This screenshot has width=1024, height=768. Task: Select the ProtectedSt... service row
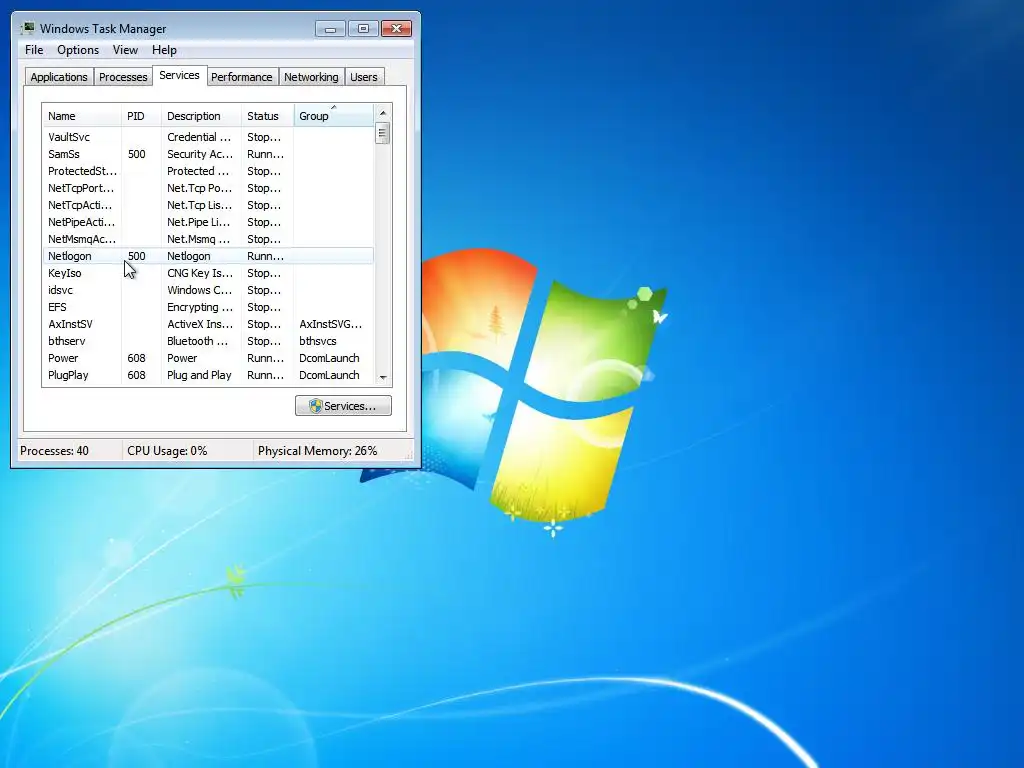(208, 171)
